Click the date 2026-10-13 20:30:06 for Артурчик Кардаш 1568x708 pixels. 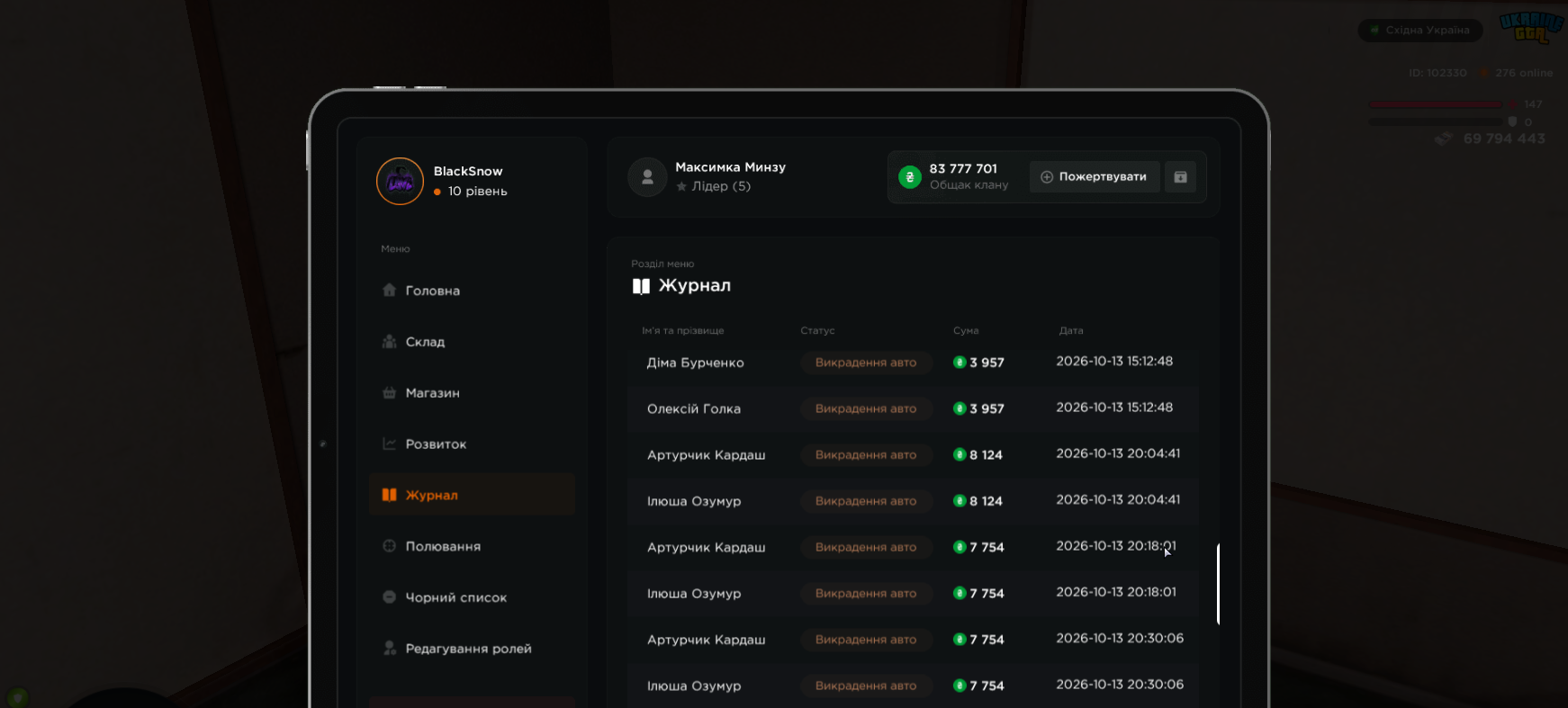[x=1120, y=638]
